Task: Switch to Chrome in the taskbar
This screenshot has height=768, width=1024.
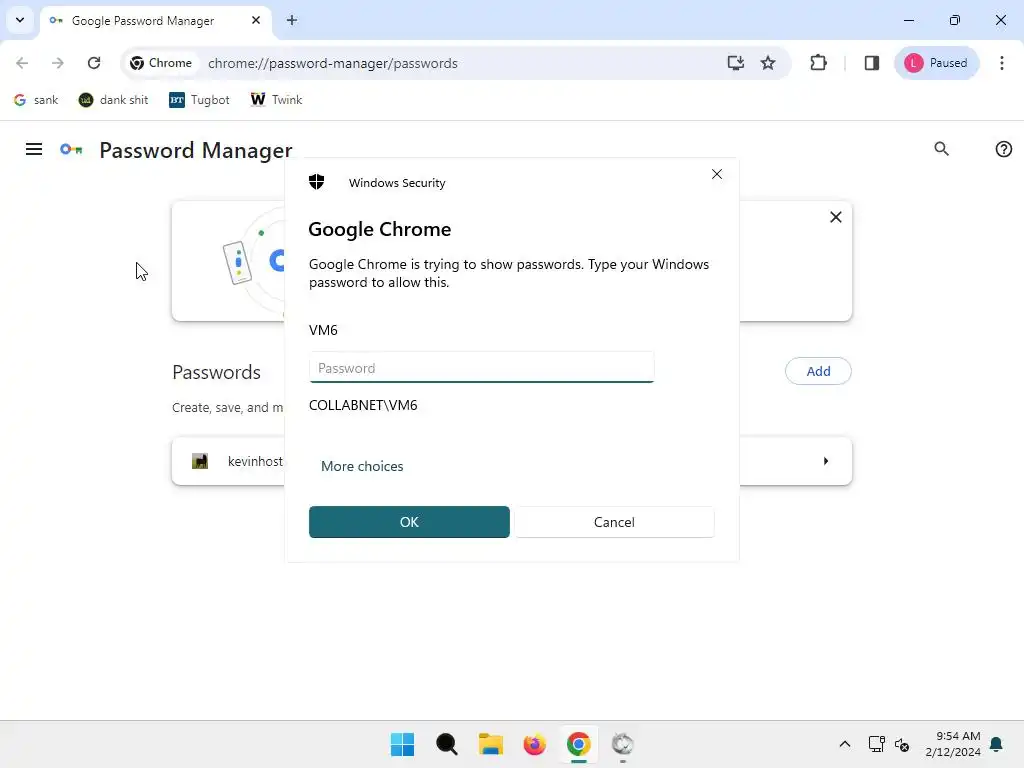Action: click(579, 744)
